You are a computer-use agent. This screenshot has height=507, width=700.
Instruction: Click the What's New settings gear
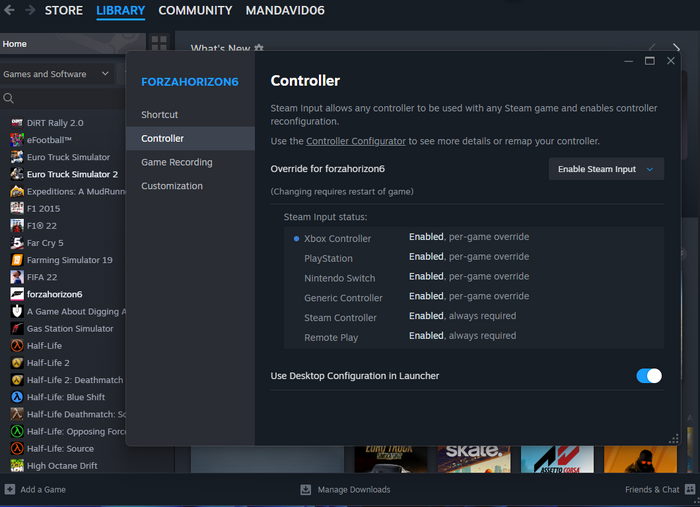[259, 48]
